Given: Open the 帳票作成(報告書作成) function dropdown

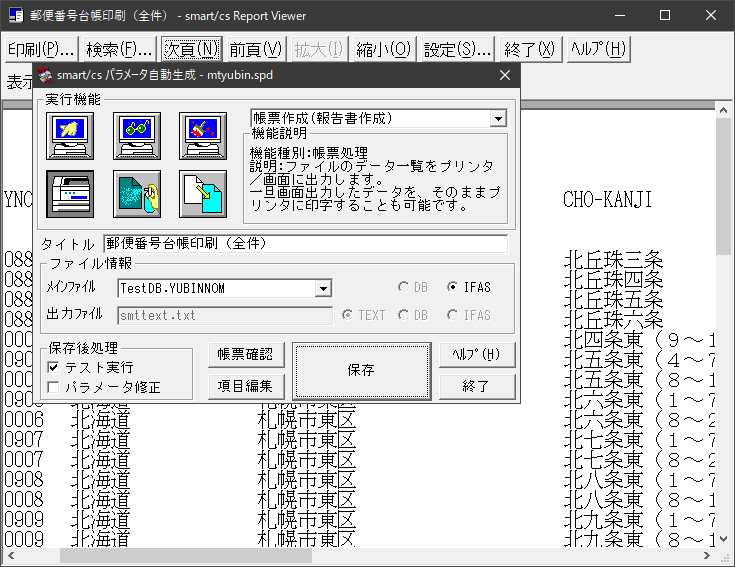Looking at the screenshot, I should (498, 119).
